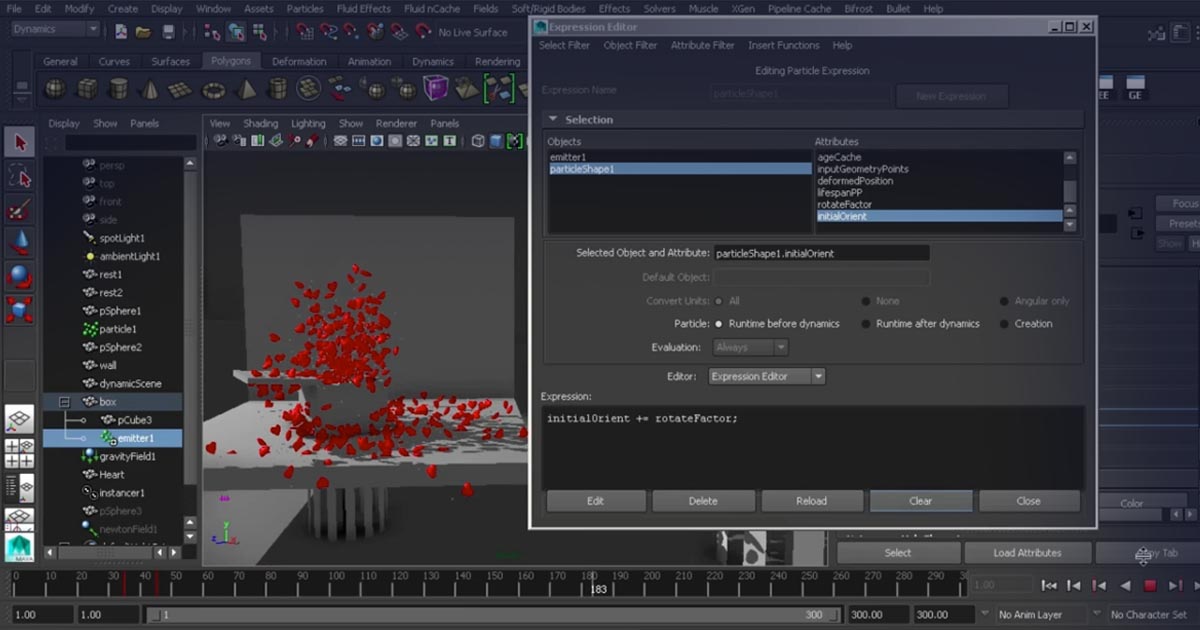Viewport: 1200px width, 630px height.
Task: Select the Lasso selection tool
Action: tap(22, 176)
